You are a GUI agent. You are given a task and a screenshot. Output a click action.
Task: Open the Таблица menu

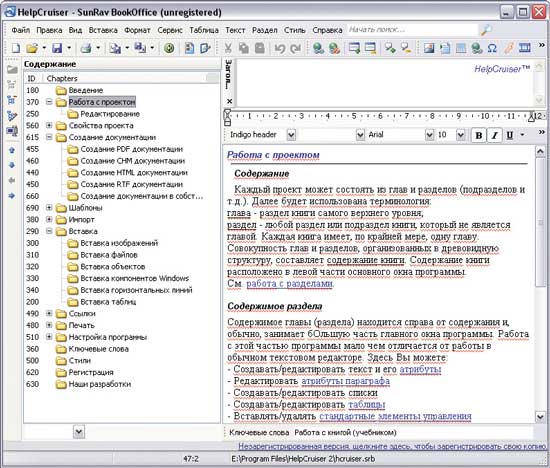point(204,30)
